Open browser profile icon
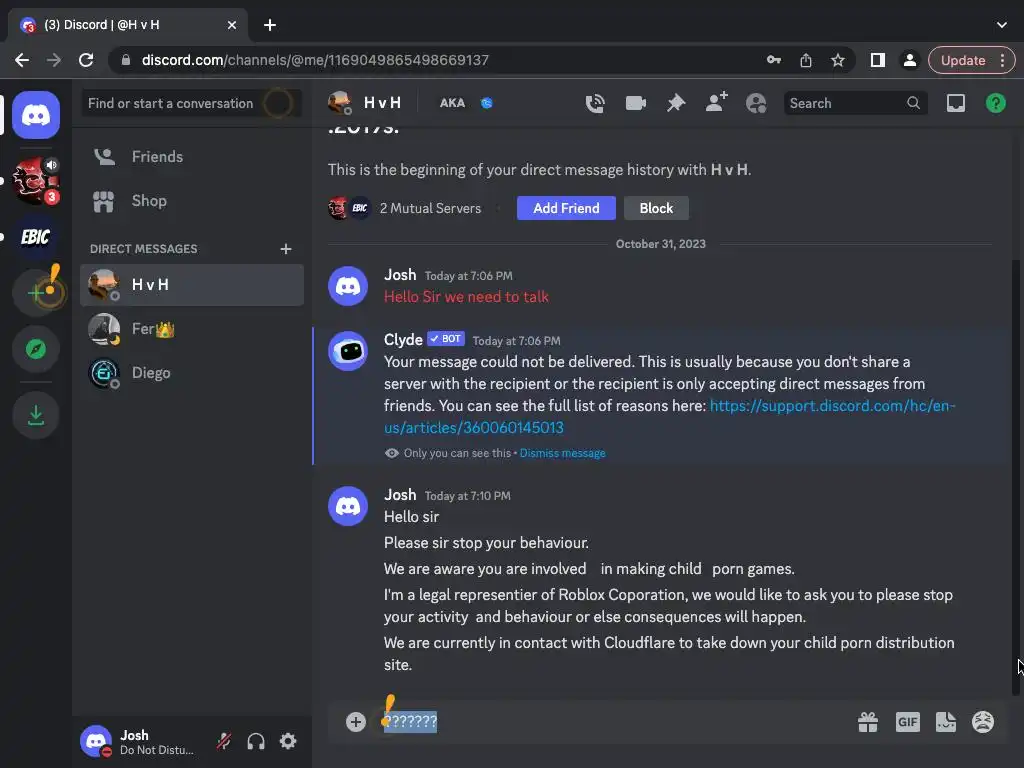 (x=909, y=60)
